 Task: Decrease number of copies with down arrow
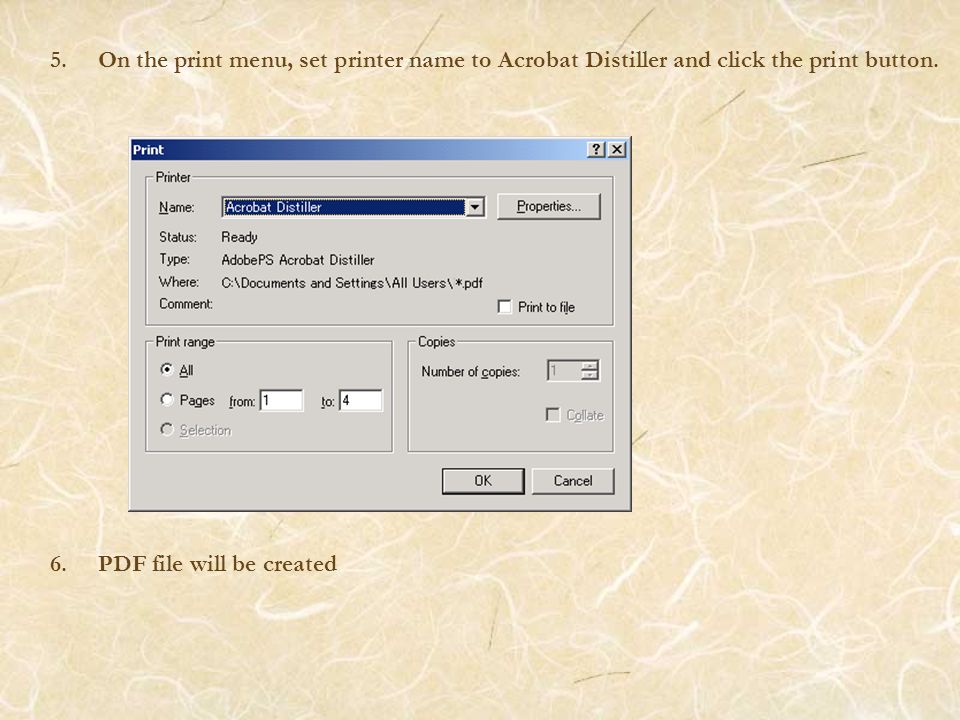pos(590,375)
